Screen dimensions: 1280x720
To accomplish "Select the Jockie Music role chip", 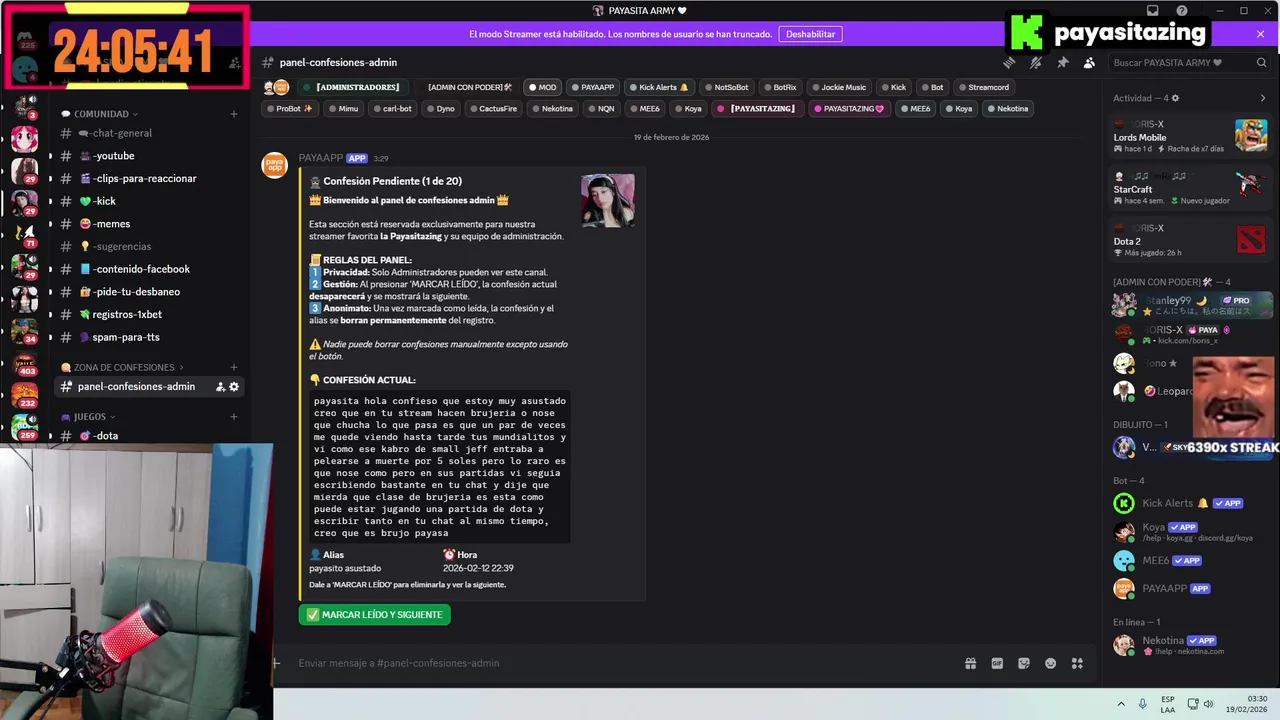I will coord(839,87).
